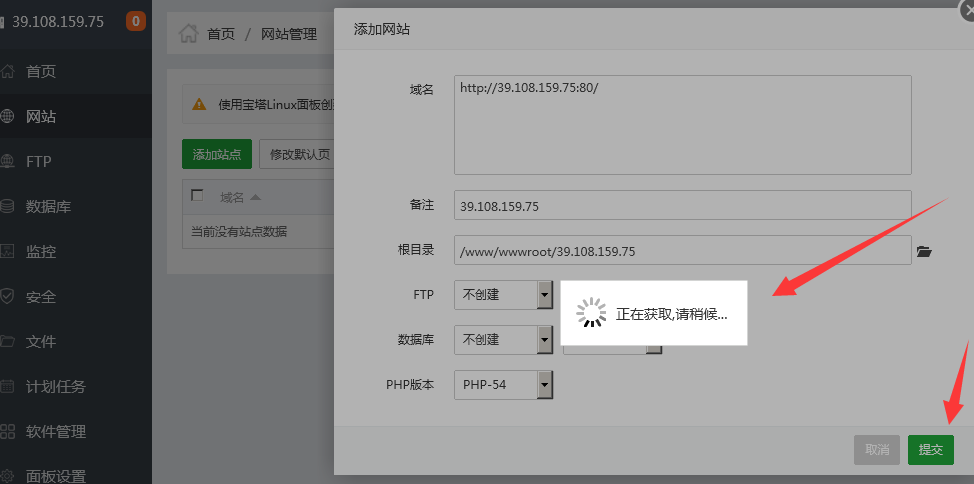
Task: Click the database stack icon
Action: (7, 206)
